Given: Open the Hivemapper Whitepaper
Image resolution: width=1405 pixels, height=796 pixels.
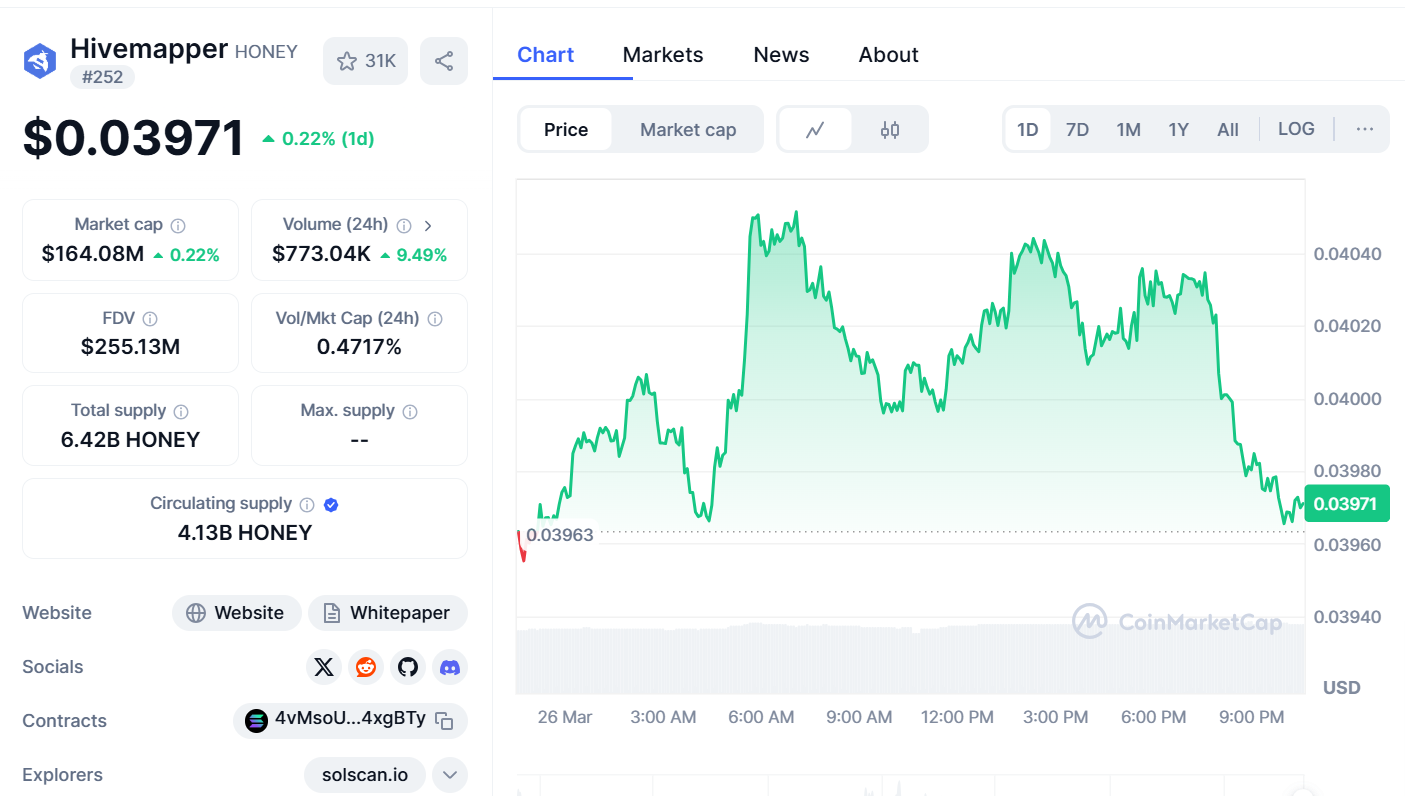Looking at the screenshot, I should (x=388, y=613).
